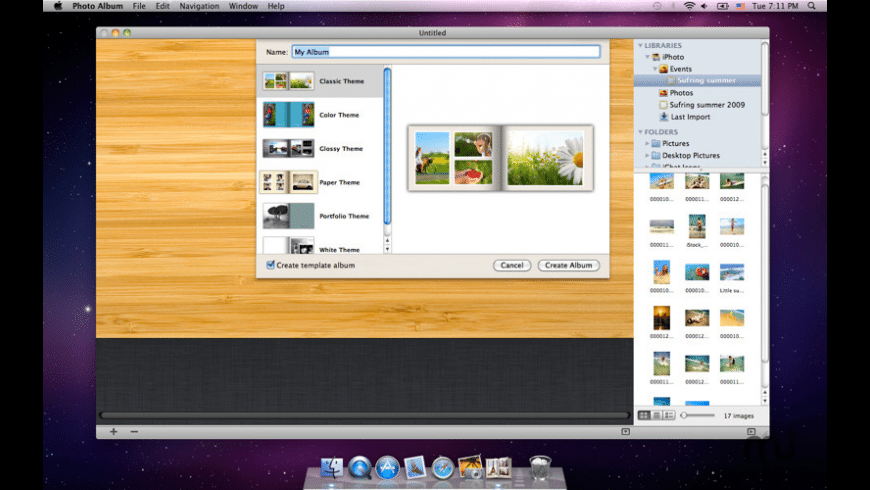Collapse the iPhoto library tree
Viewport: 870px width, 490px height.
pos(647,57)
